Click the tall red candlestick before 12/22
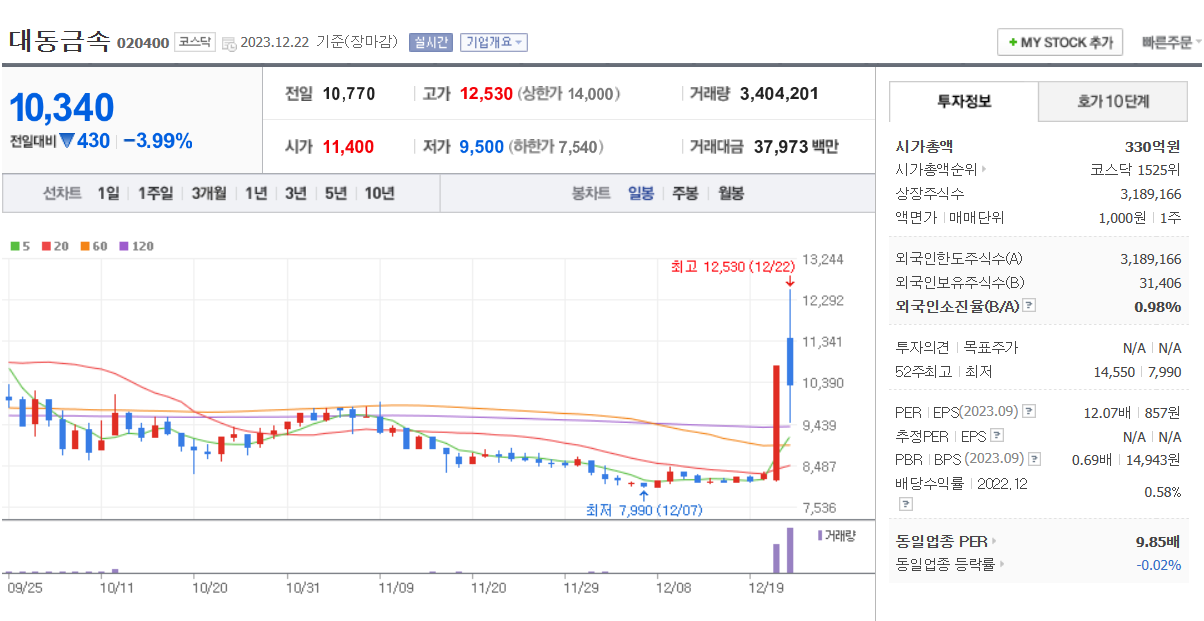The image size is (1204, 621). [776, 423]
